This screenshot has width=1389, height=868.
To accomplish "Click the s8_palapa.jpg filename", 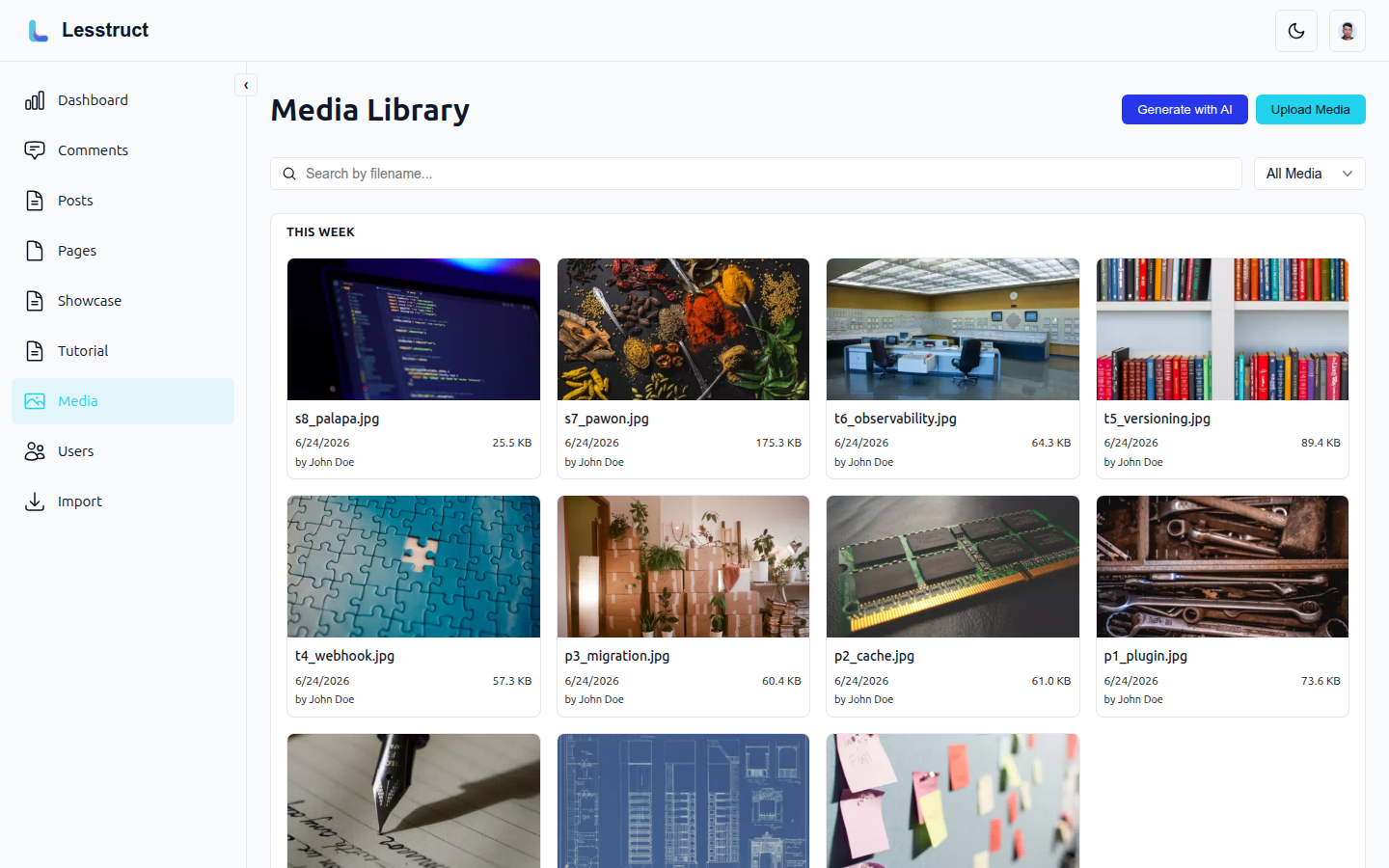I will coord(337,419).
